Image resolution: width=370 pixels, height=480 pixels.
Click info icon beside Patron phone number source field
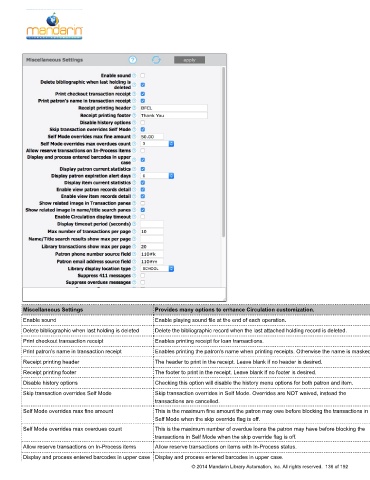click(134, 254)
